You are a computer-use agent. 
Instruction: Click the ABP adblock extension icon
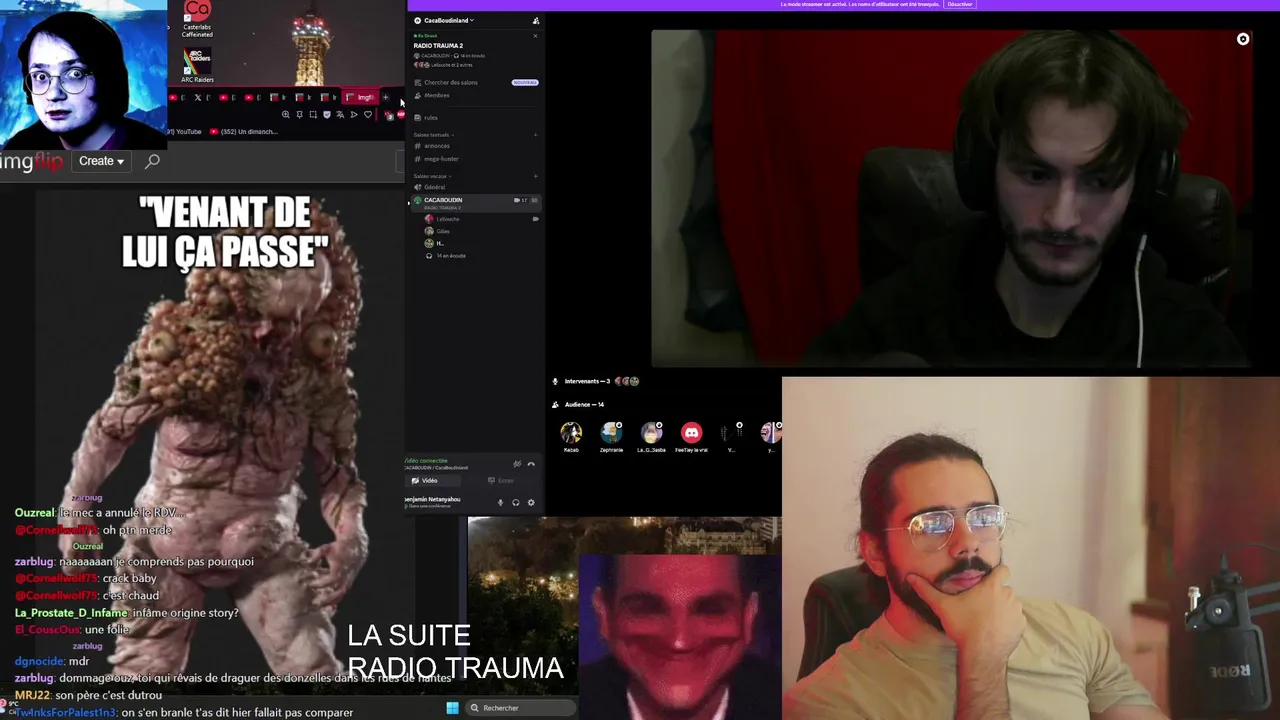tap(401, 114)
